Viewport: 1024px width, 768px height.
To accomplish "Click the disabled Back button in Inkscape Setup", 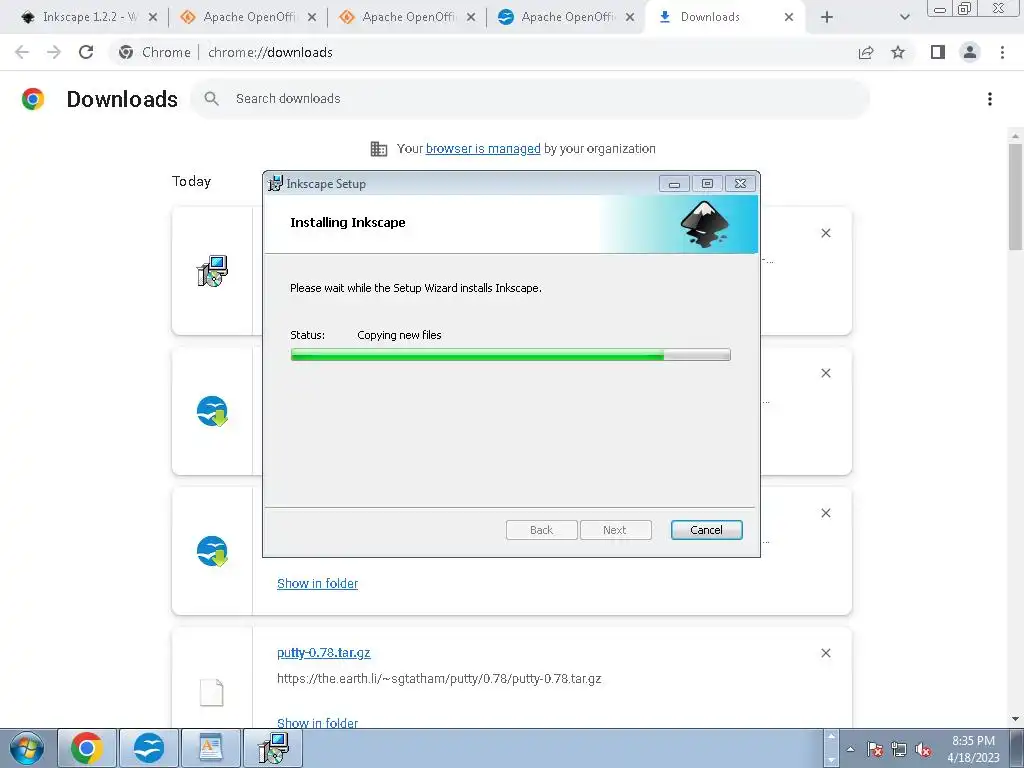I will tap(541, 530).
